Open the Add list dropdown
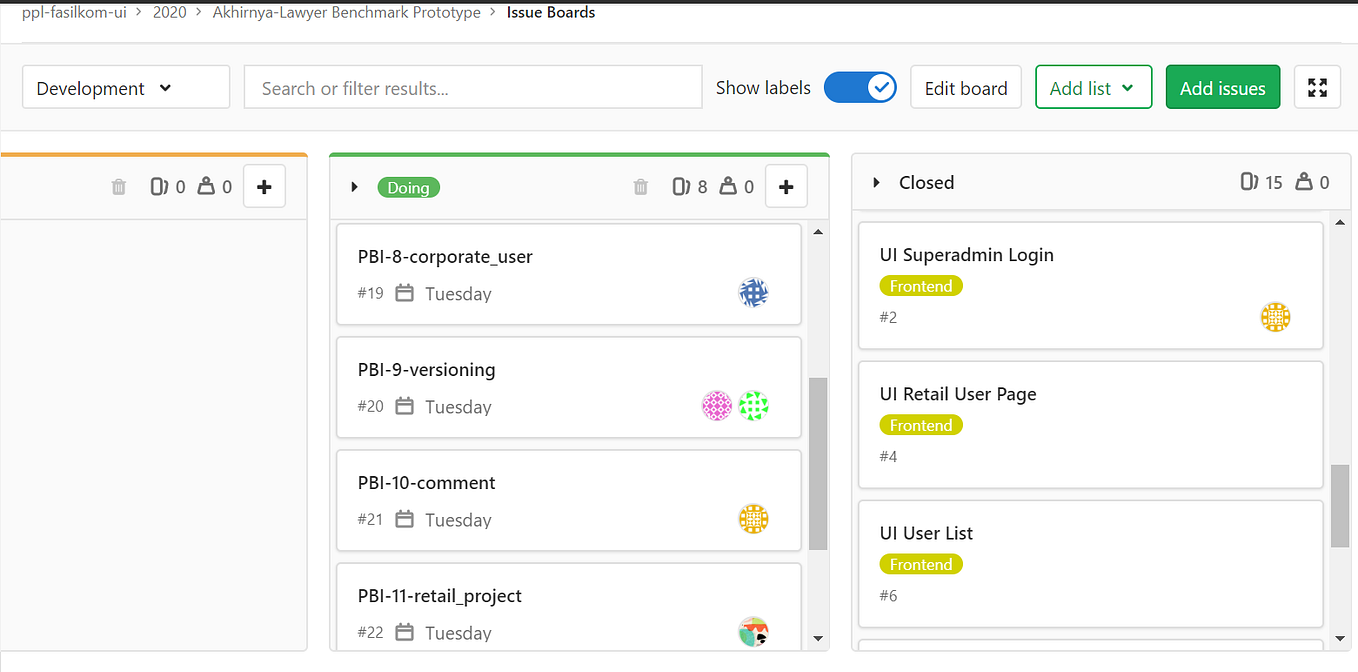This screenshot has height=672, width=1358. coord(1093,87)
